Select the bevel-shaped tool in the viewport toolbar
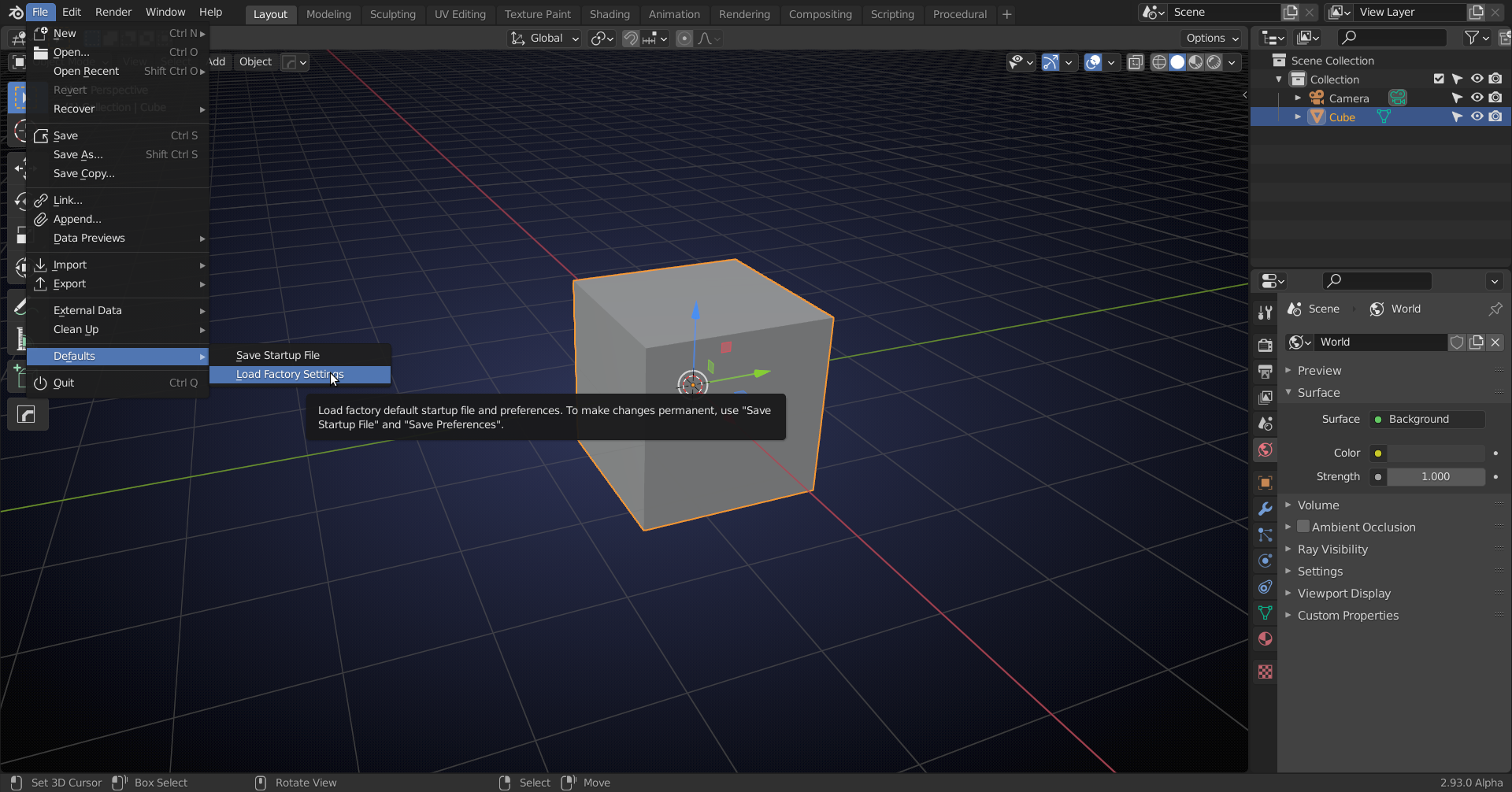 27,414
